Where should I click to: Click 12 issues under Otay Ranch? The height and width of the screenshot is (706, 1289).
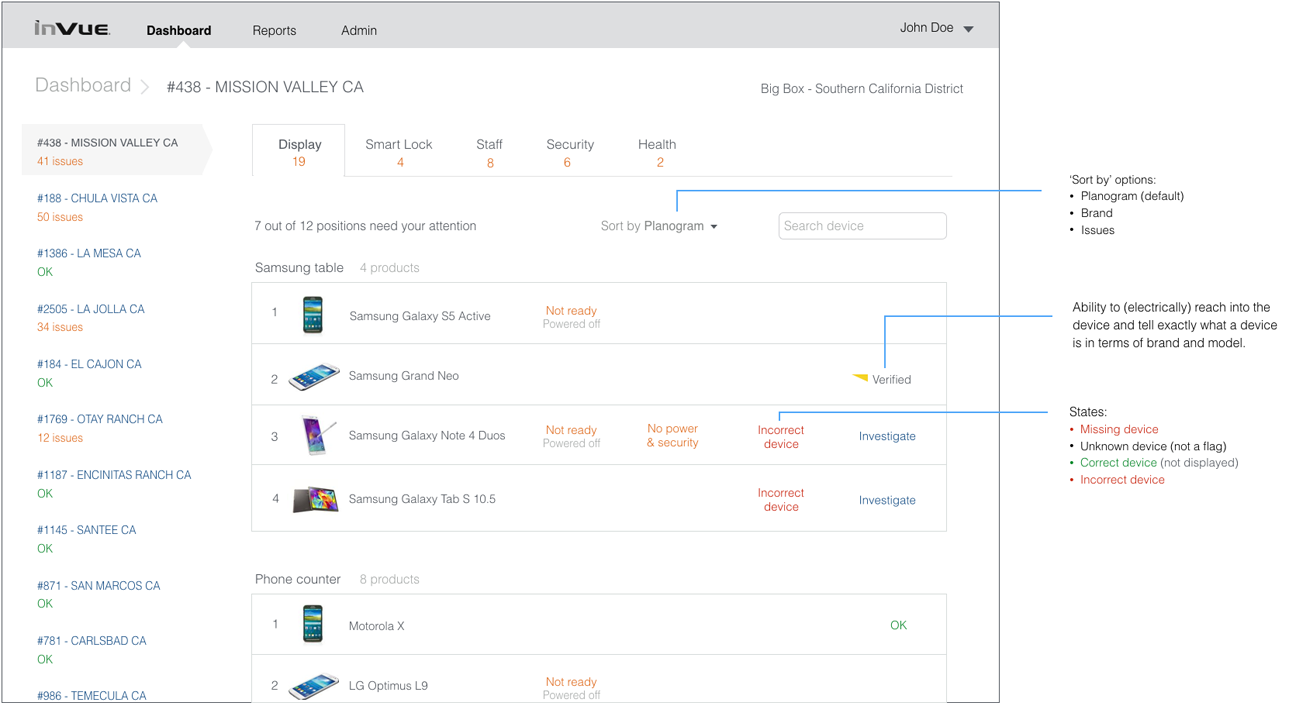pyautogui.click(x=60, y=438)
